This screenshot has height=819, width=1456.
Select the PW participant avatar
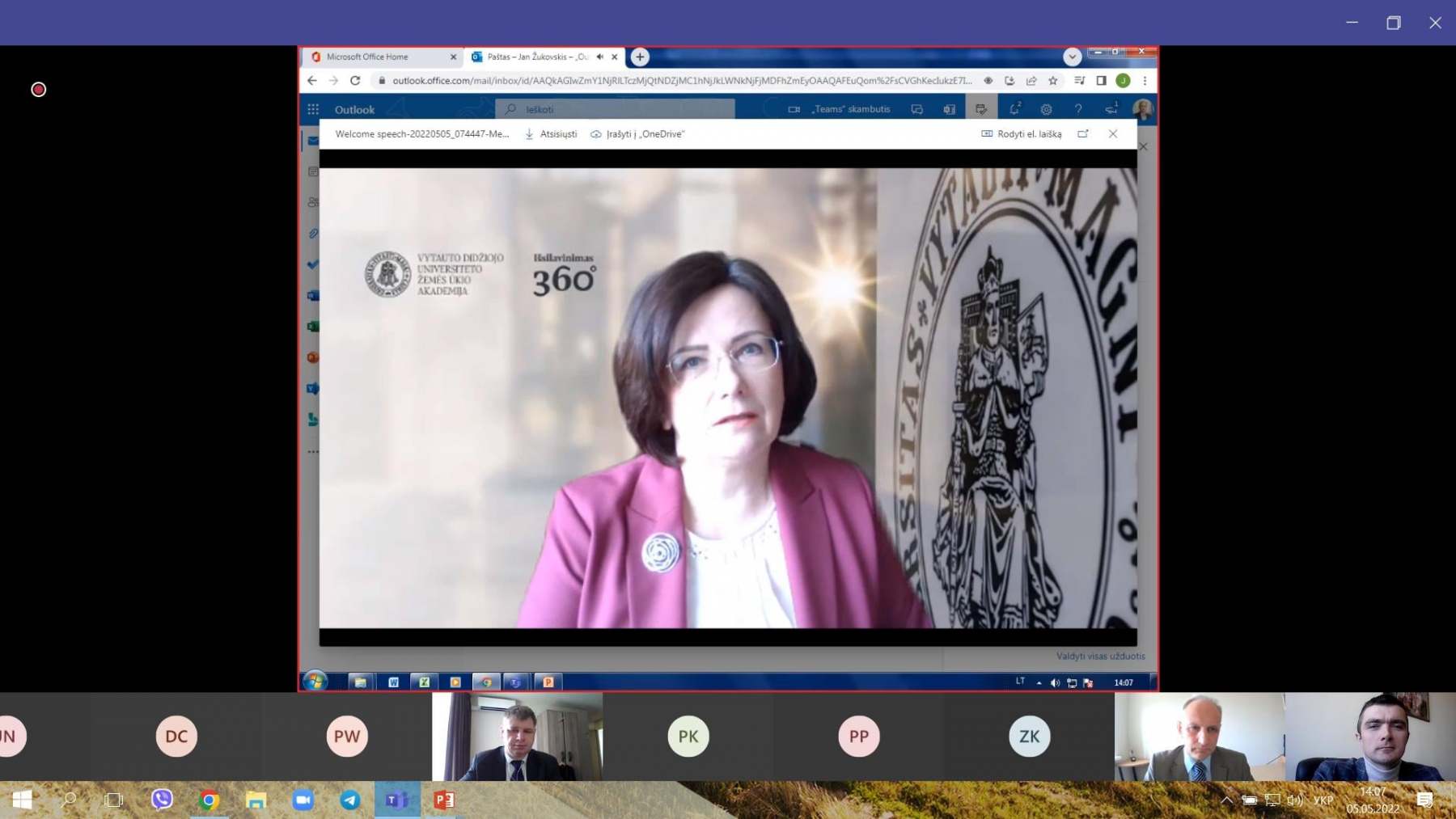[x=347, y=737]
